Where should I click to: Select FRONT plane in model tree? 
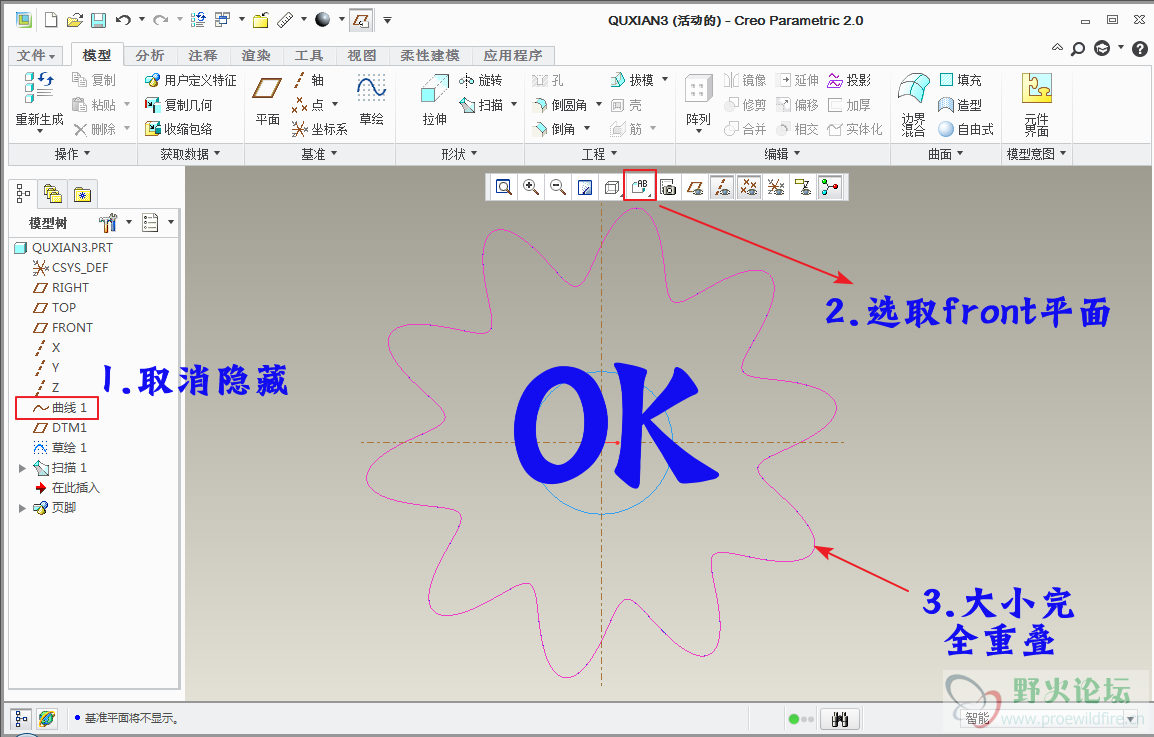(63, 328)
